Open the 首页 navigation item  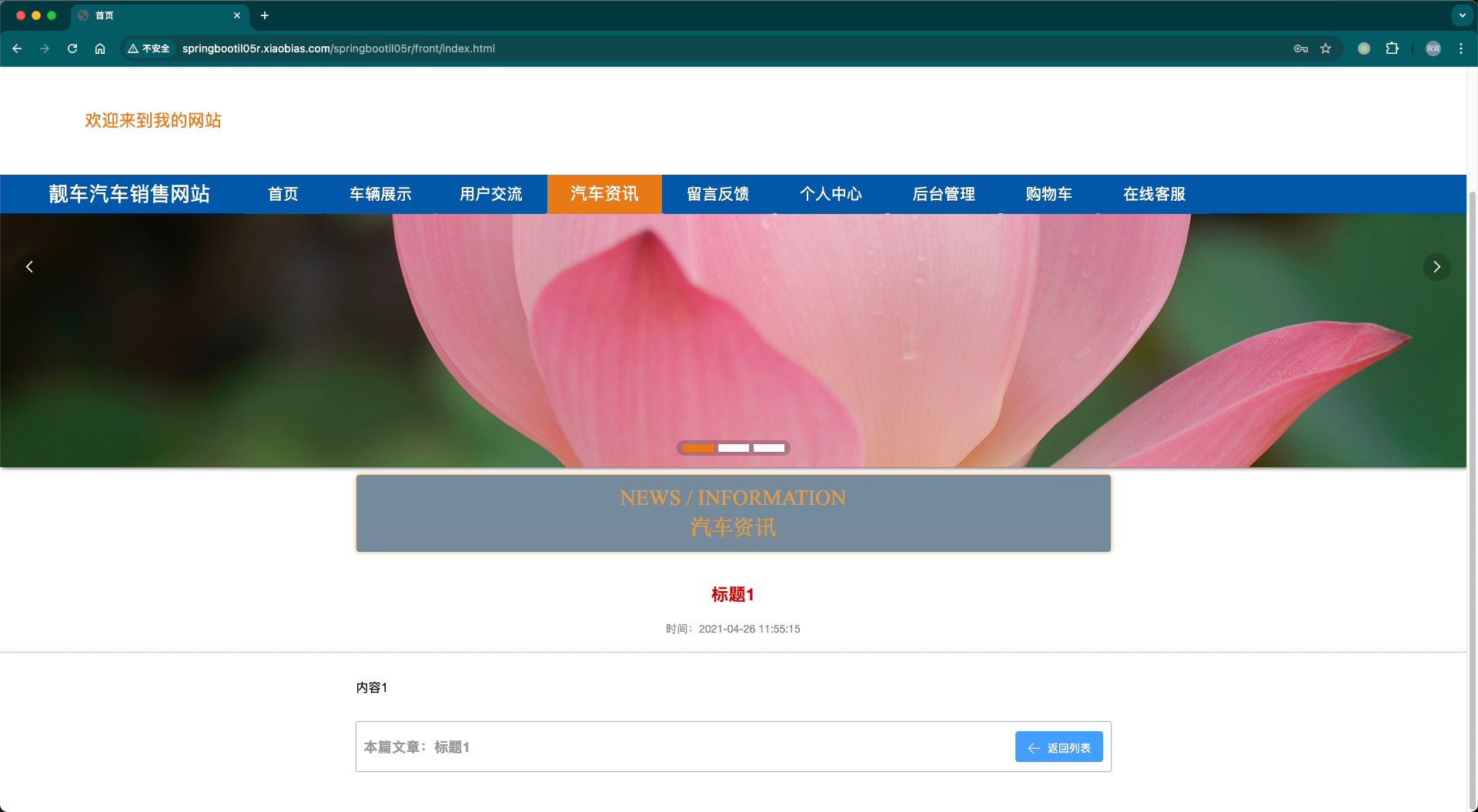(283, 194)
